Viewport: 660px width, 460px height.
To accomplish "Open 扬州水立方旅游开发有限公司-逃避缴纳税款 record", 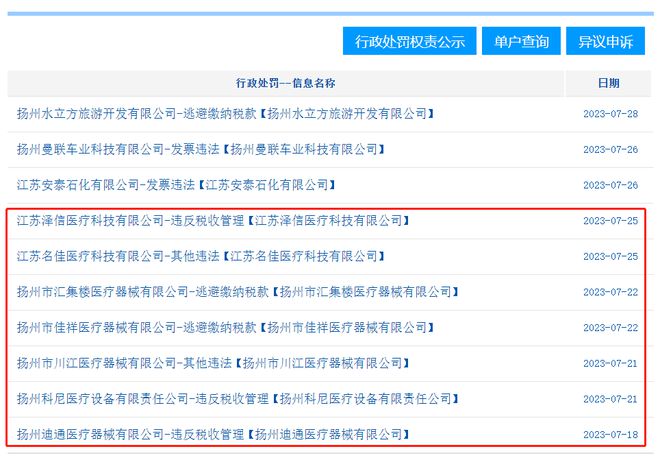I will 225,114.
